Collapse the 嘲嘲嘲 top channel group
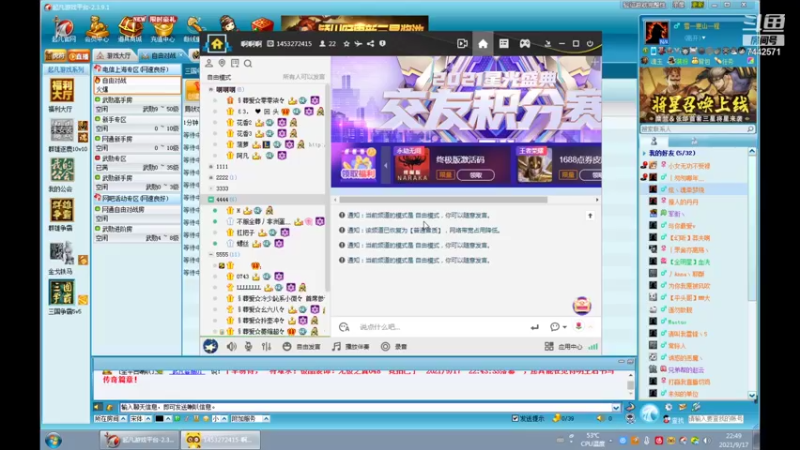Viewport: 800px width, 450px height. tap(211, 89)
